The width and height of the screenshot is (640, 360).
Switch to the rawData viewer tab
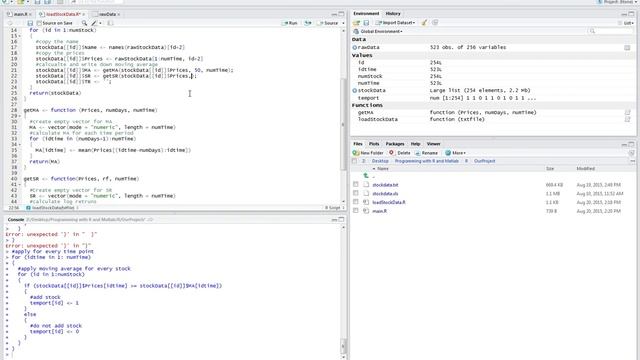(107, 14)
